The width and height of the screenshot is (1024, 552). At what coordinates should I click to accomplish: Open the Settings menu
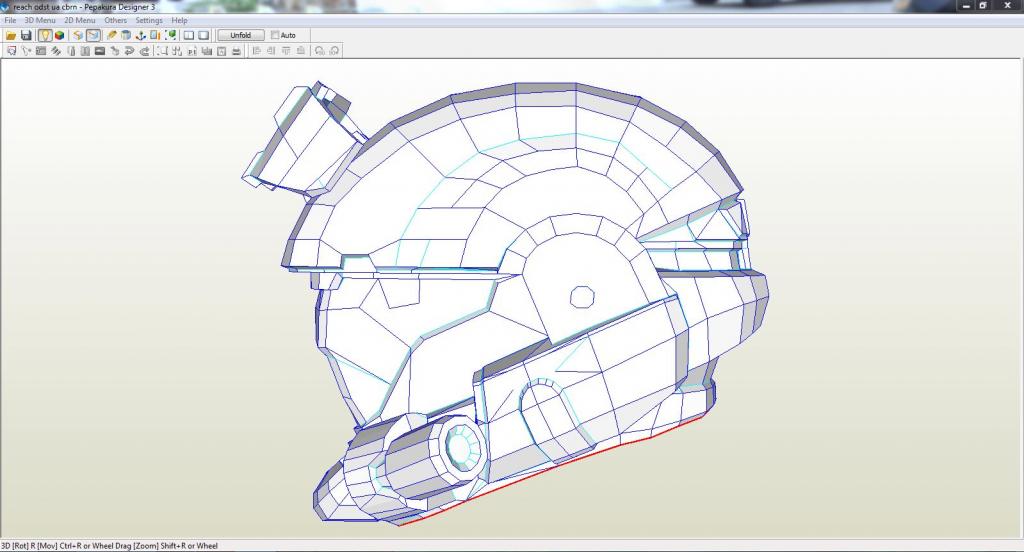[149, 20]
